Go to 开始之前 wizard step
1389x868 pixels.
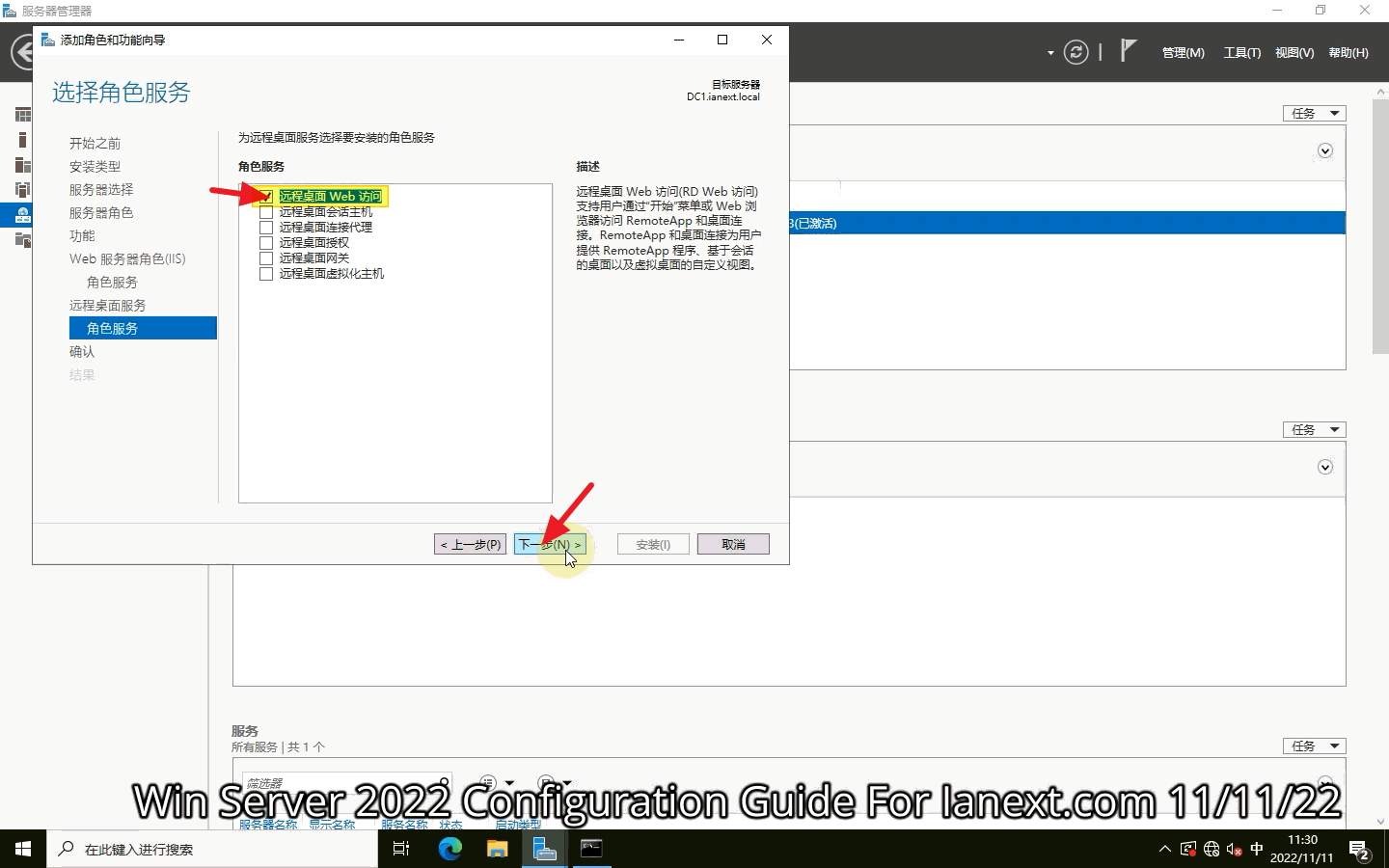tap(95, 143)
